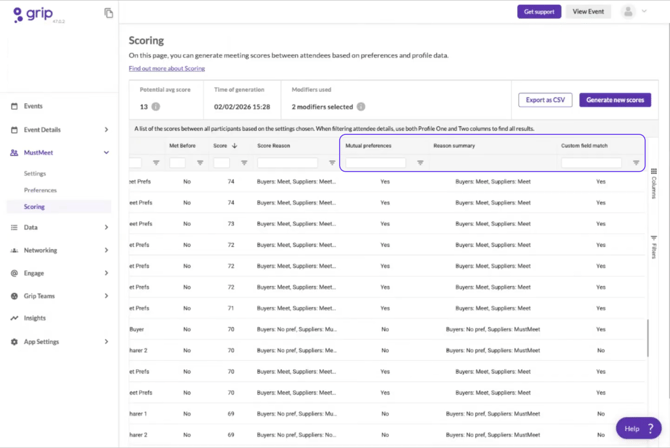Open the filter icon for Mutual preferences column
This screenshot has height=448, width=670.
pos(420,163)
